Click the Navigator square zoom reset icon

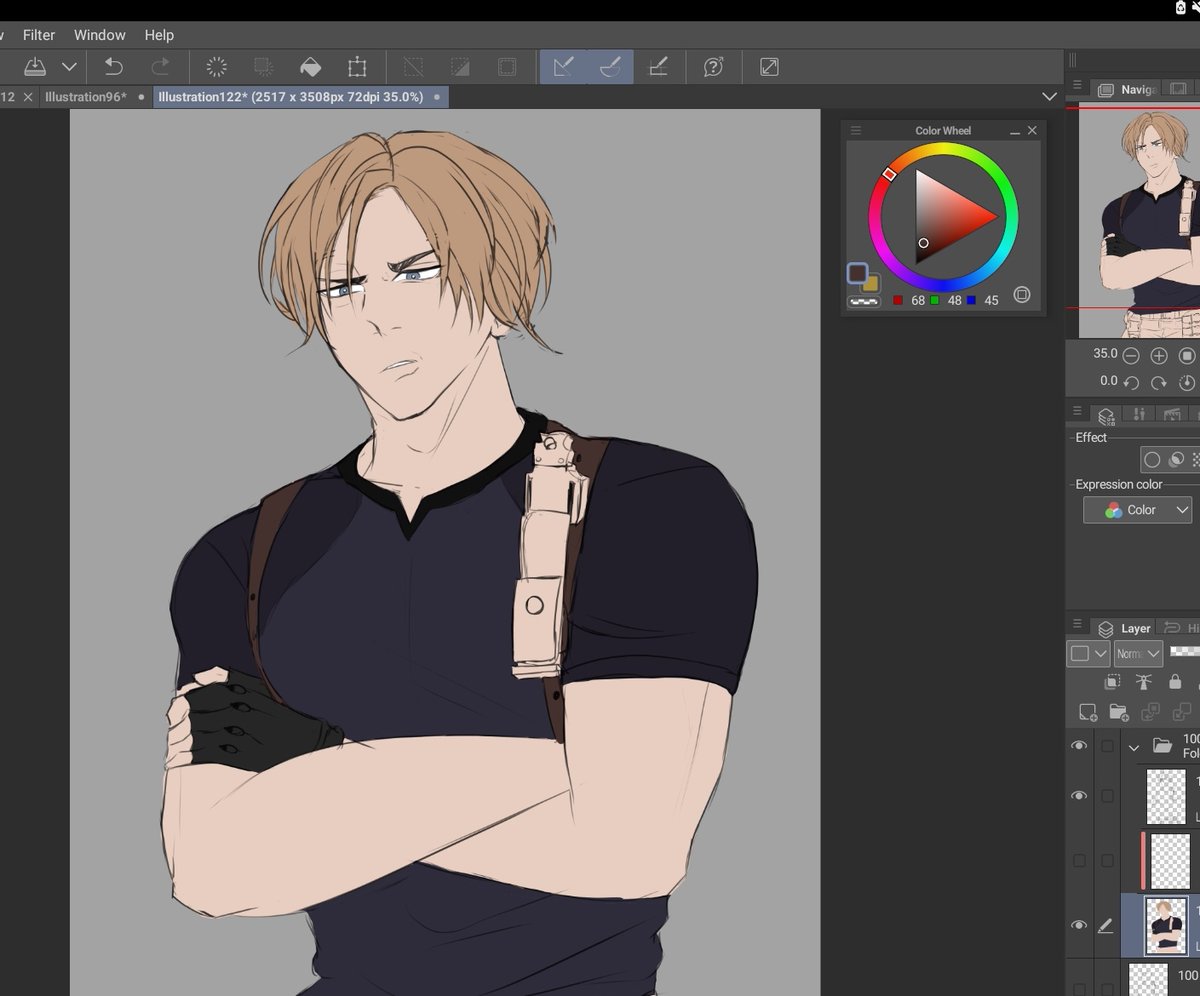point(1187,356)
